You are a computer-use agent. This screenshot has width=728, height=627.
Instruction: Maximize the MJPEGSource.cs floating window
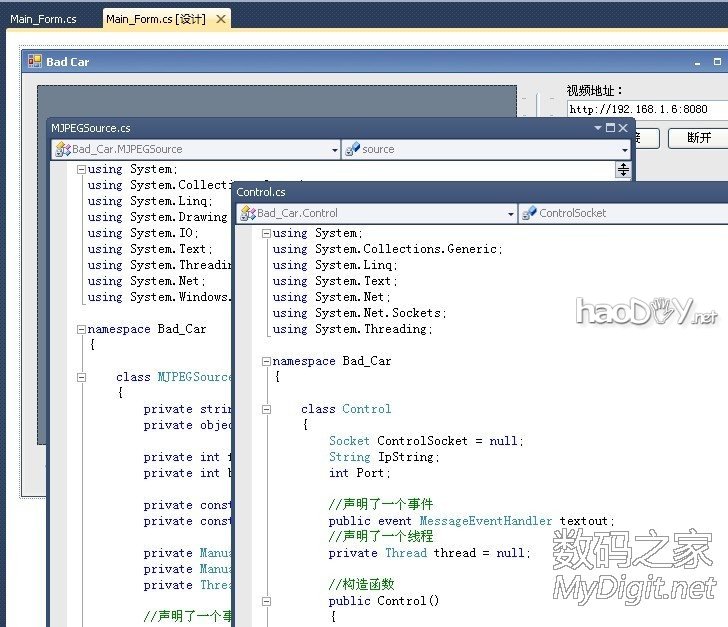(611, 128)
